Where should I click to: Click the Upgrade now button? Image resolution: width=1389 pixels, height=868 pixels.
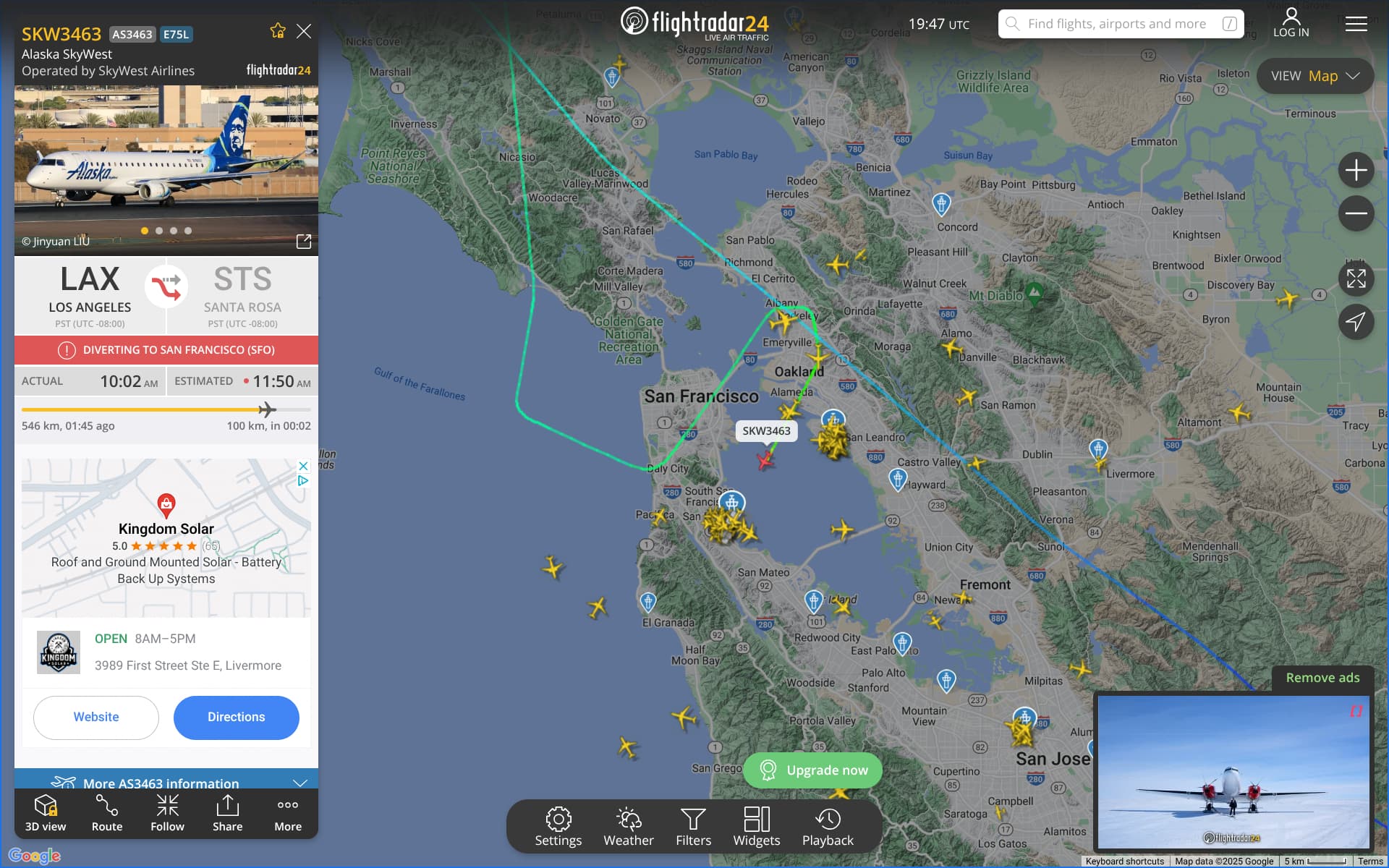812,770
